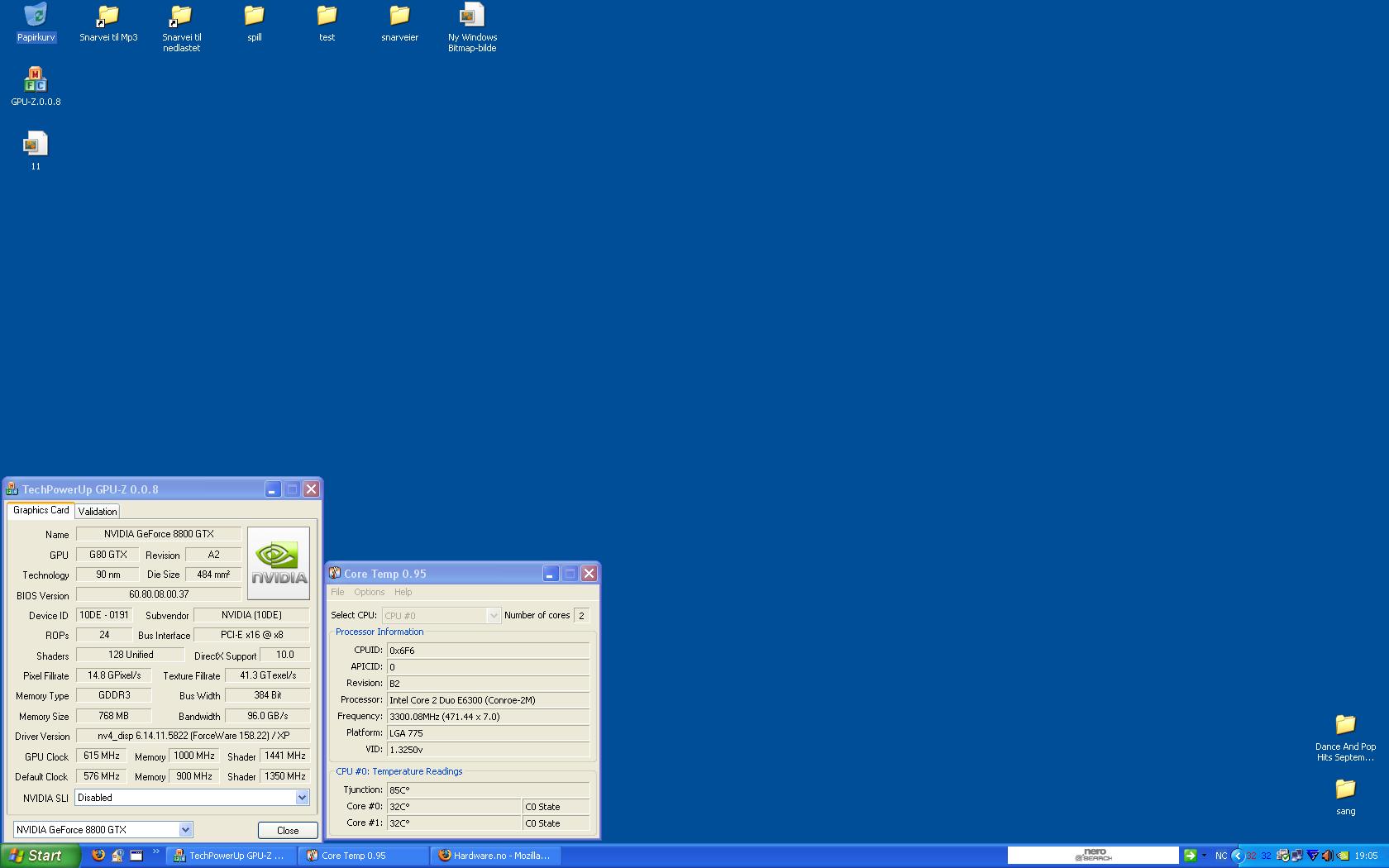Open the File menu in Core Temp
Image resolution: width=1389 pixels, height=868 pixels.
coord(337,592)
